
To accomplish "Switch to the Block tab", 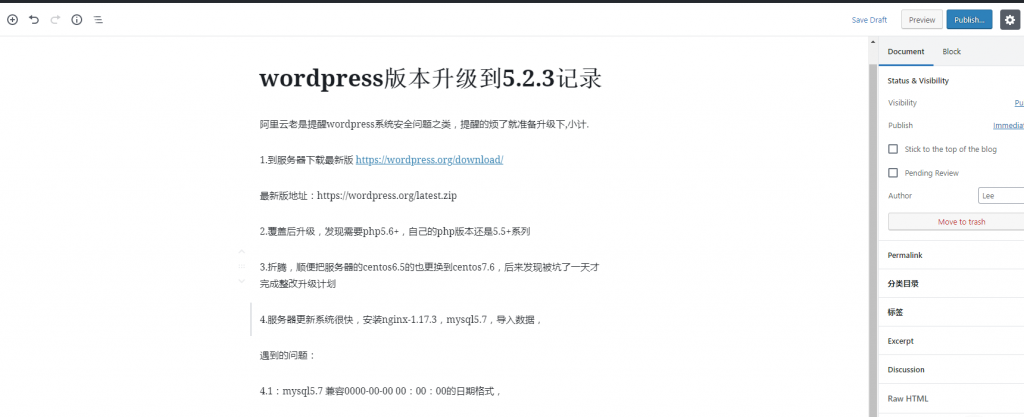I will (x=951, y=51).
